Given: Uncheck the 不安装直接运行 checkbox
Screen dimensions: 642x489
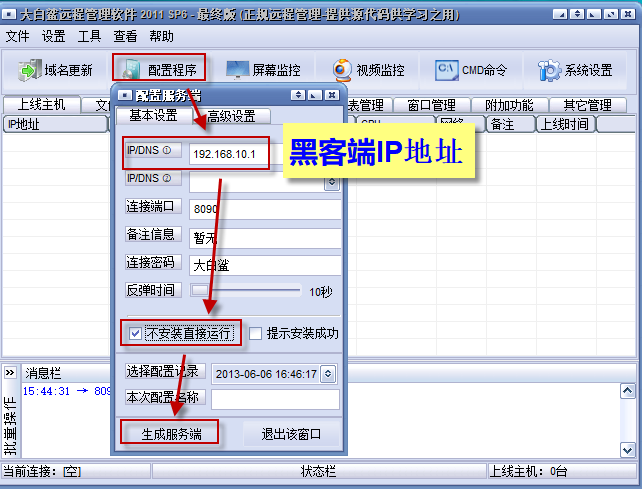Looking at the screenshot, I should coord(135,333).
